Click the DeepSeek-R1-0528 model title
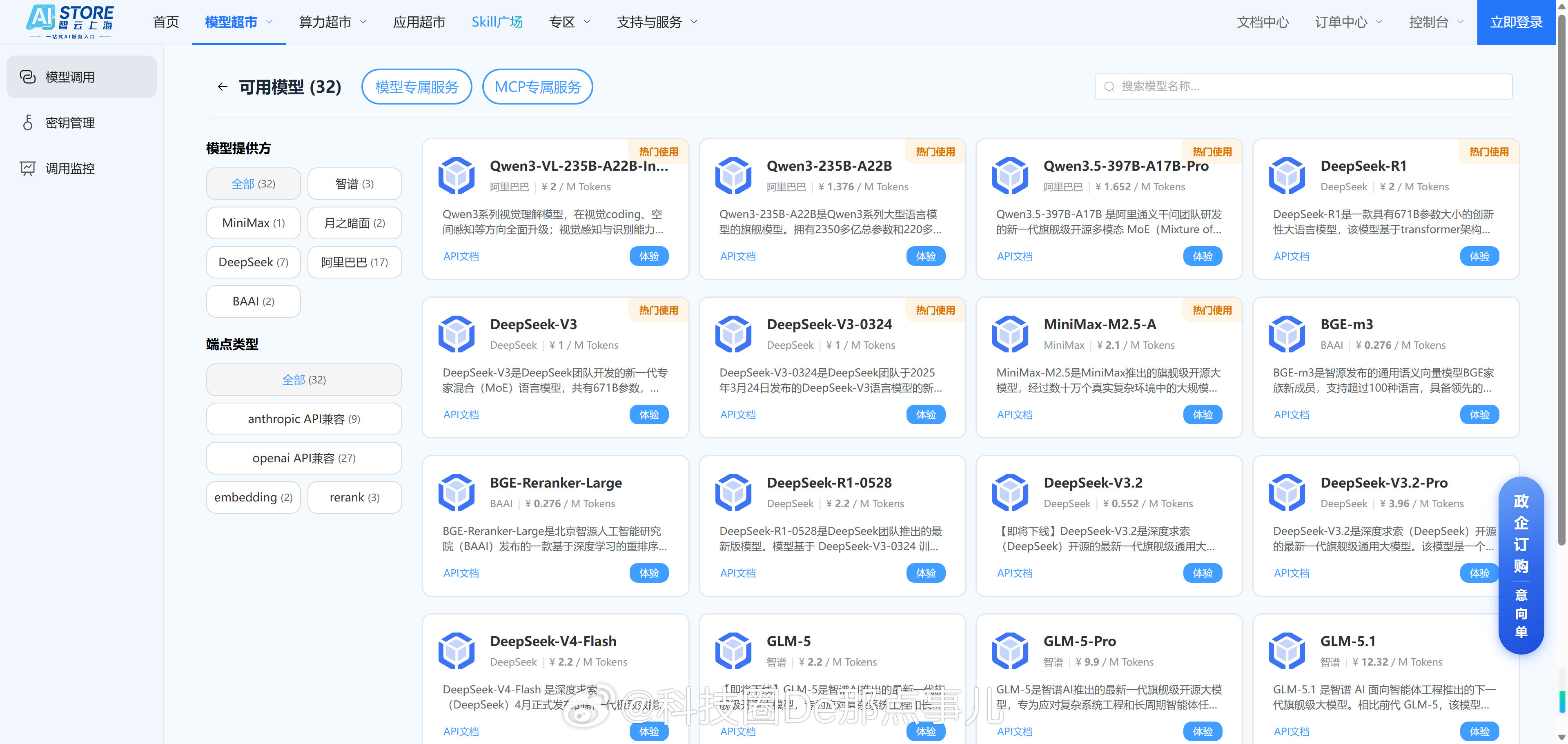 tap(829, 483)
